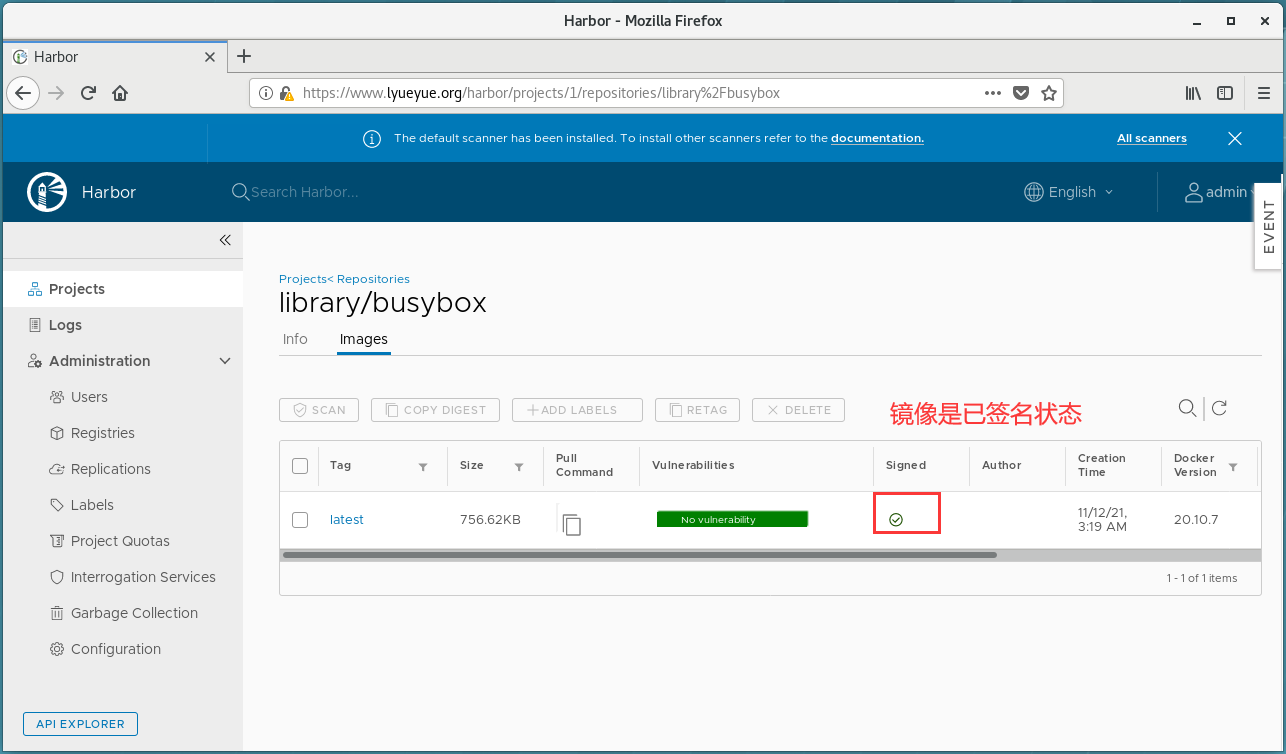
Task: Click the No vulnerability green bar
Action: 732,519
